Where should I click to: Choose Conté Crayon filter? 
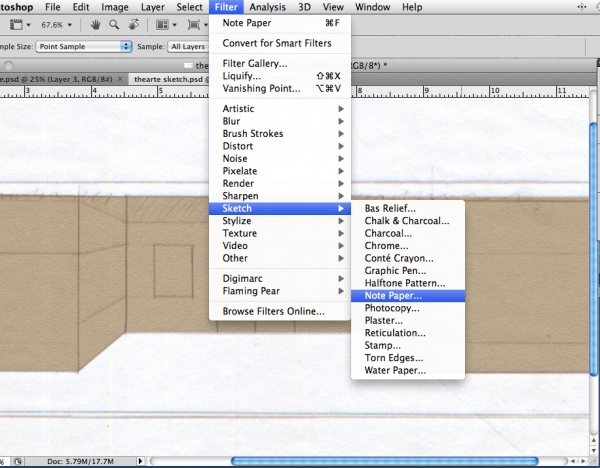click(408, 258)
